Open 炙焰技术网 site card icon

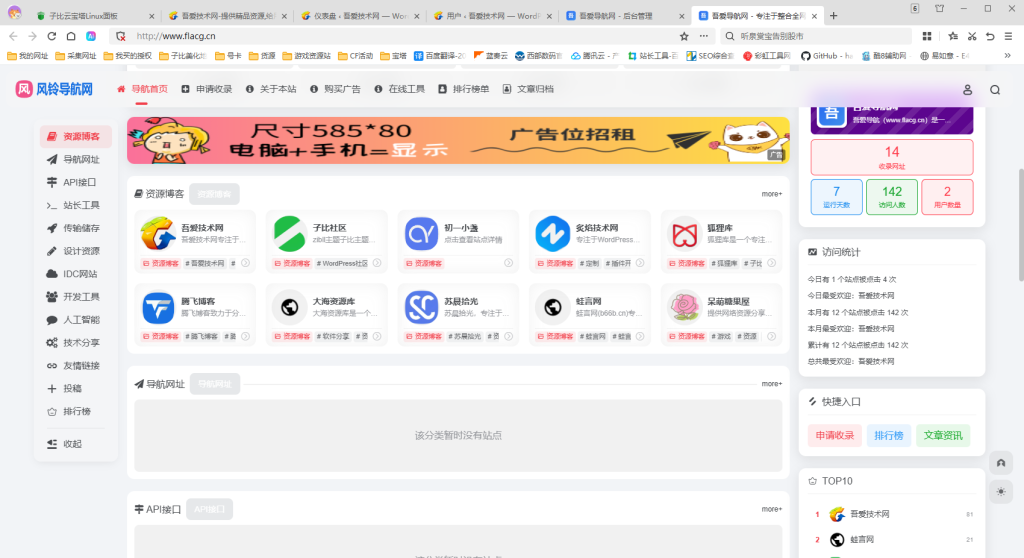[552, 234]
